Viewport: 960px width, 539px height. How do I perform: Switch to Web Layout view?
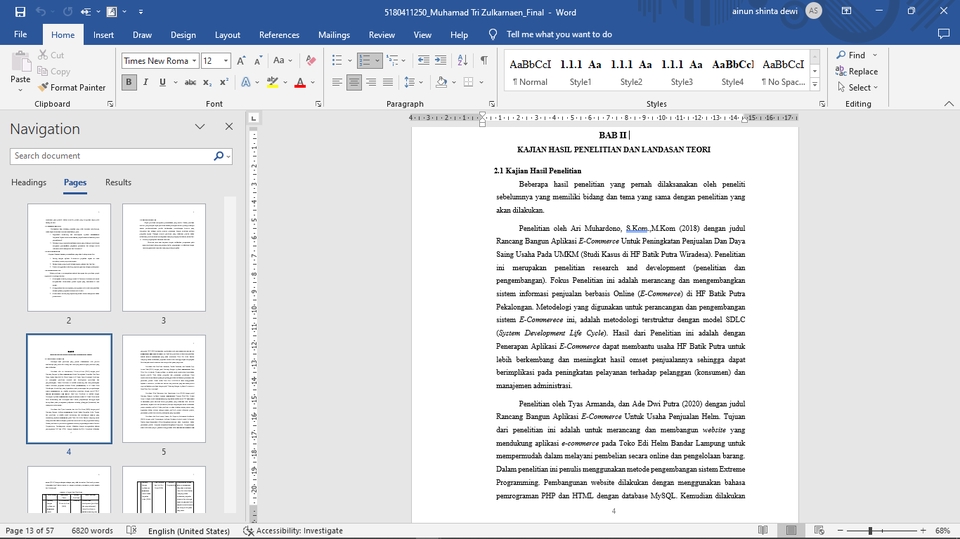(819, 530)
